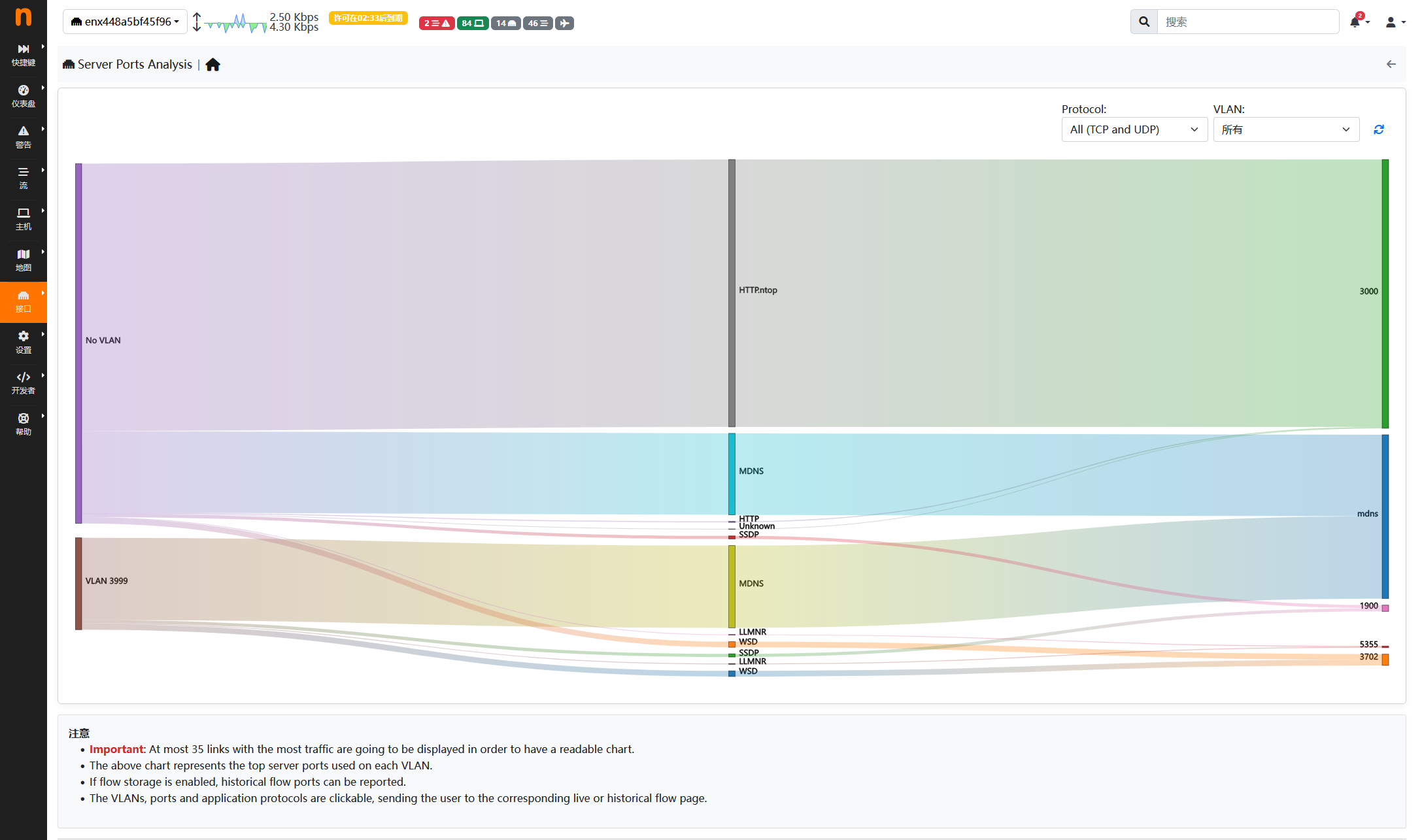The image size is (1422, 840).
Task: Open the 警告 alerts sidebar icon
Action: click(x=23, y=137)
